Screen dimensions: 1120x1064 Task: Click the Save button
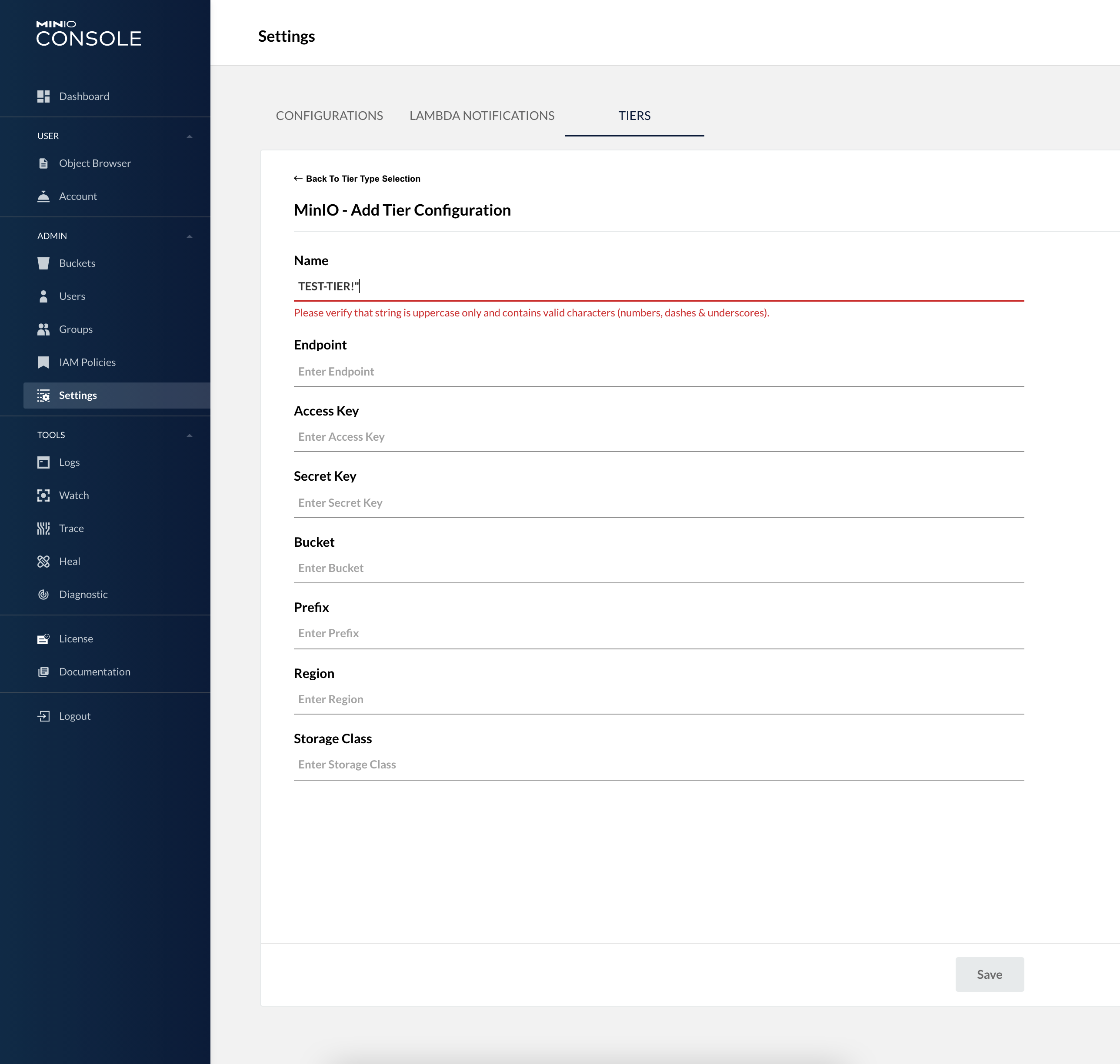[x=990, y=974]
